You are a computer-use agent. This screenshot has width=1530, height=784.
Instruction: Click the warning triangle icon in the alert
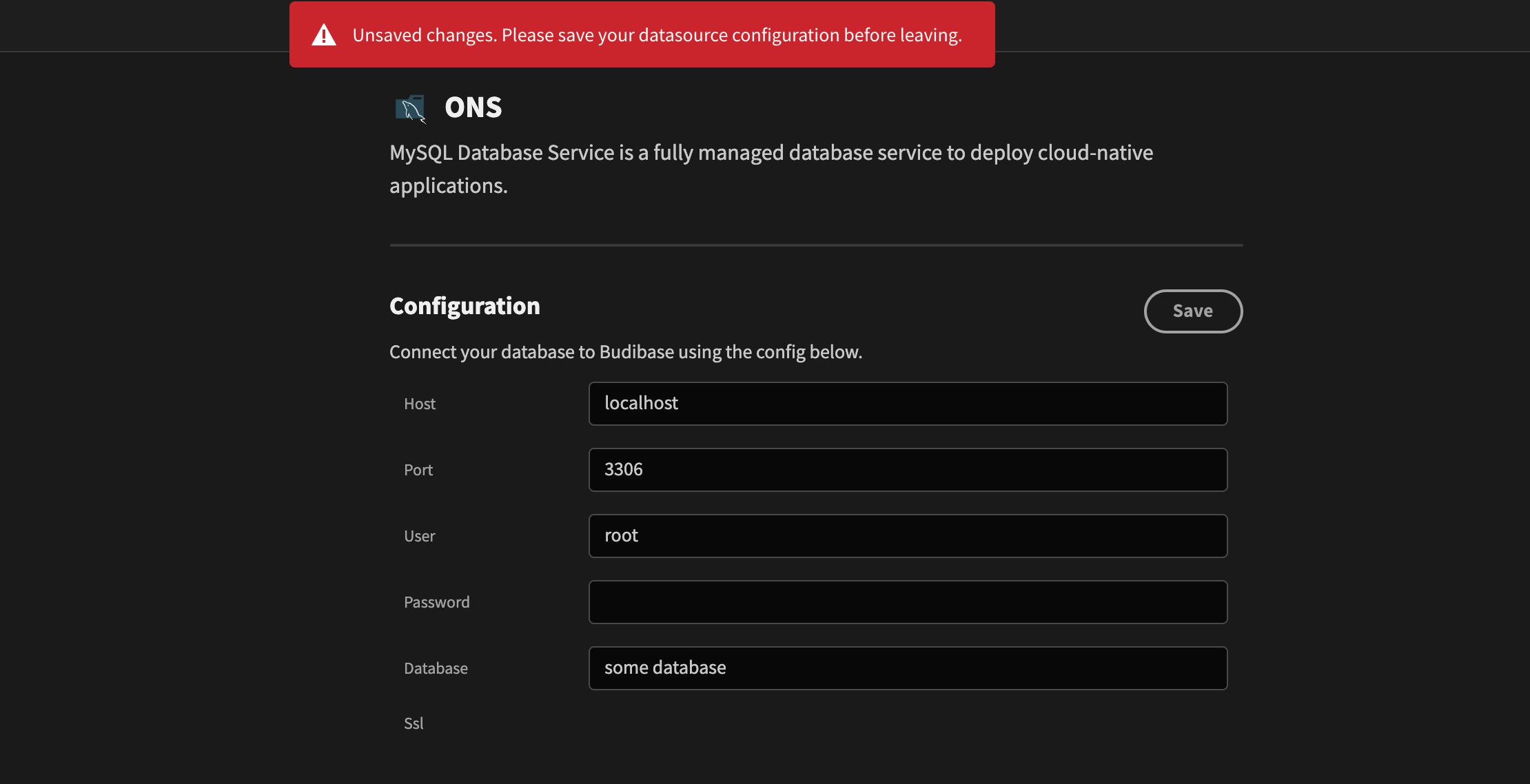(324, 35)
